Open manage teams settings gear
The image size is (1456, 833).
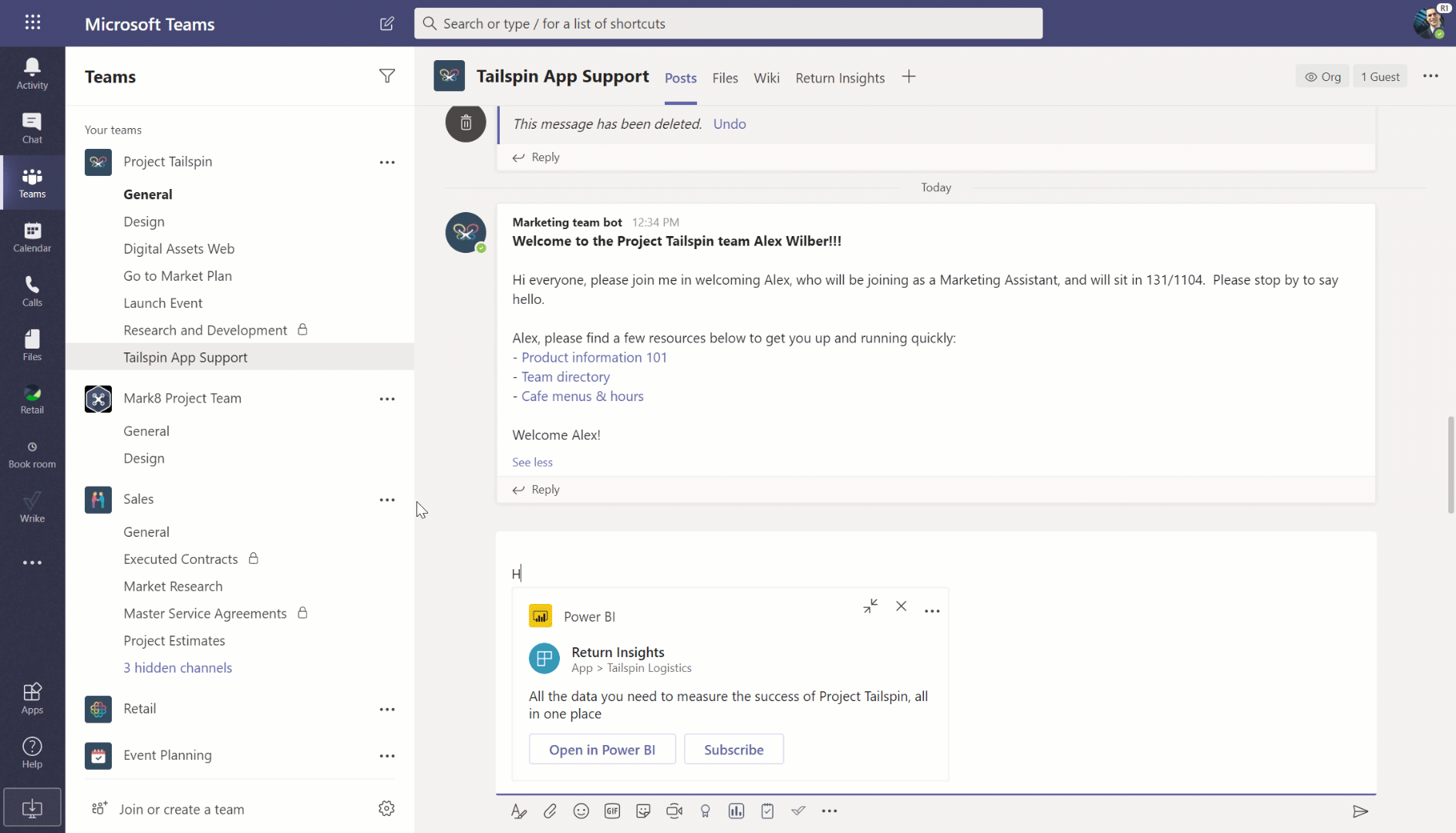386,808
